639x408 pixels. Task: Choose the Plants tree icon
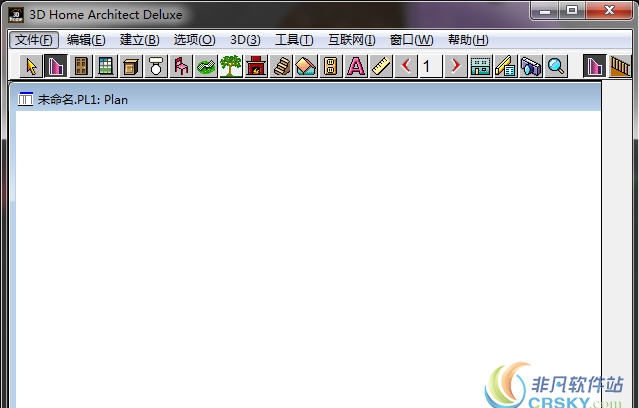coord(231,66)
